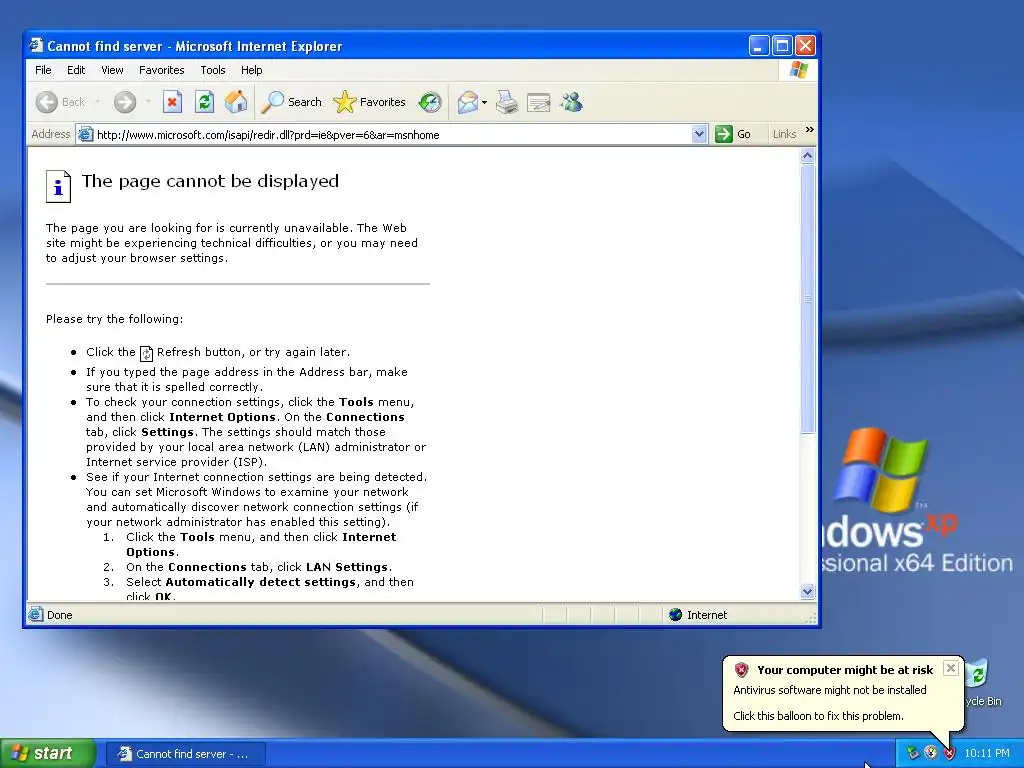
Task: Launch the Messenger icon
Action: [x=571, y=102]
